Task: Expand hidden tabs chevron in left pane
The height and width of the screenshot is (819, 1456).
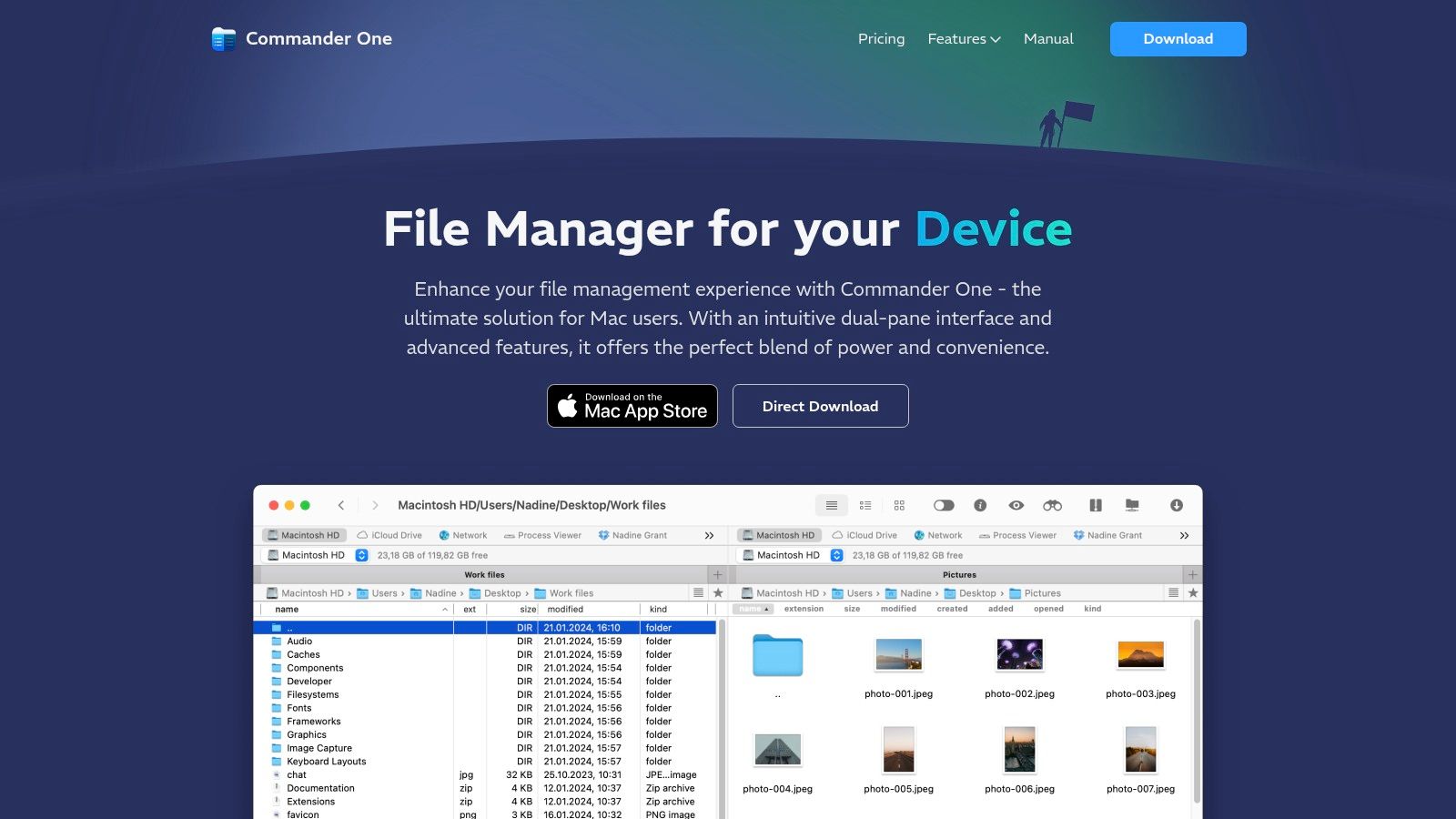Action: click(709, 535)
